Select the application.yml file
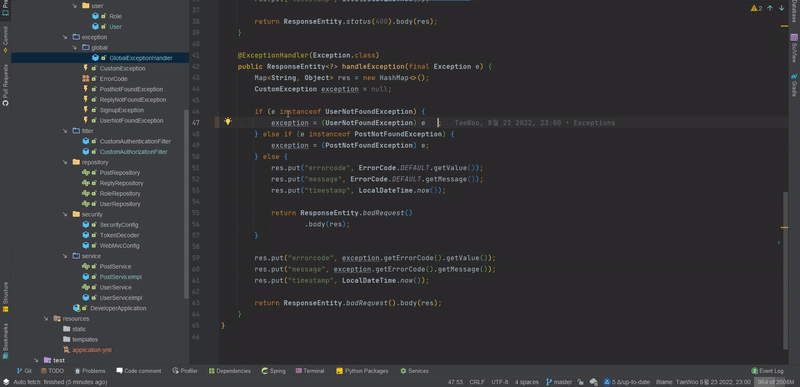The image size is (800, 387). tap(92, 350)
